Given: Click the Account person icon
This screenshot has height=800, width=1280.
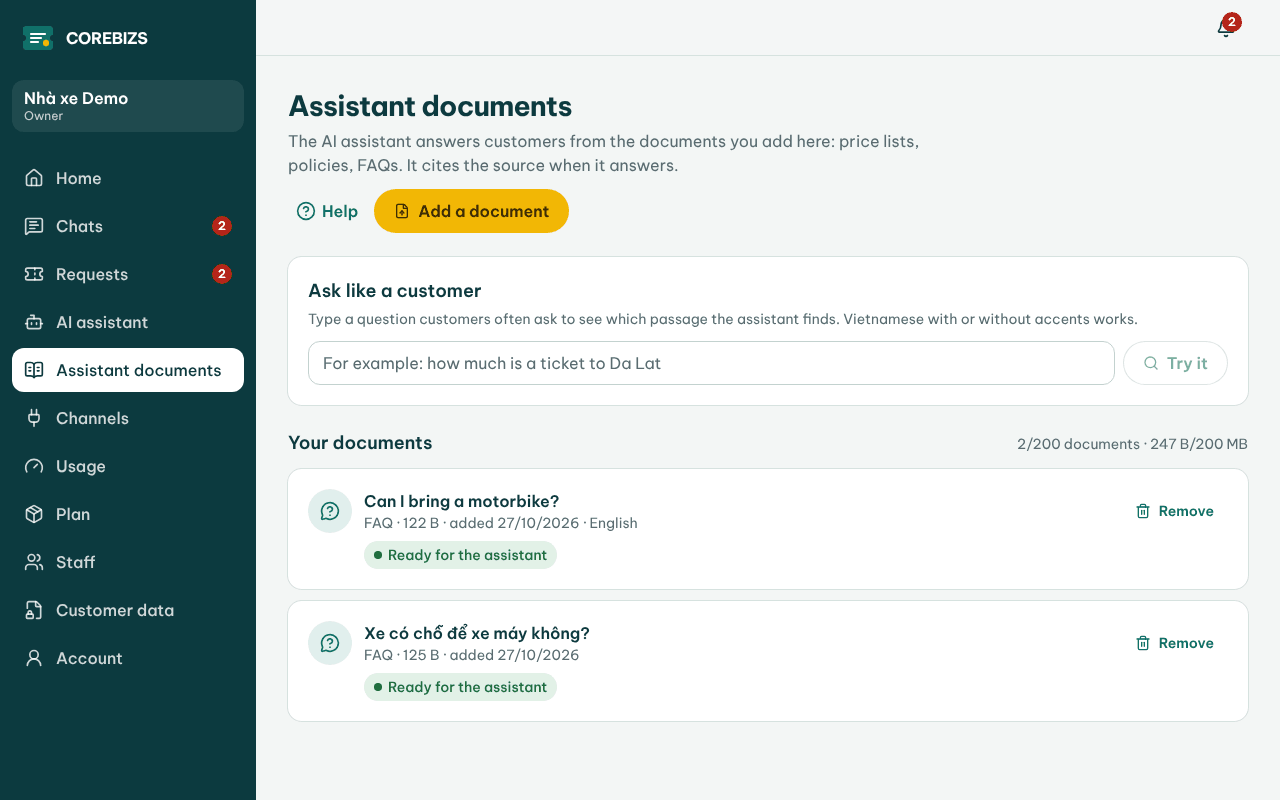Looking at the screenshot, I should (x=34, y=658).
